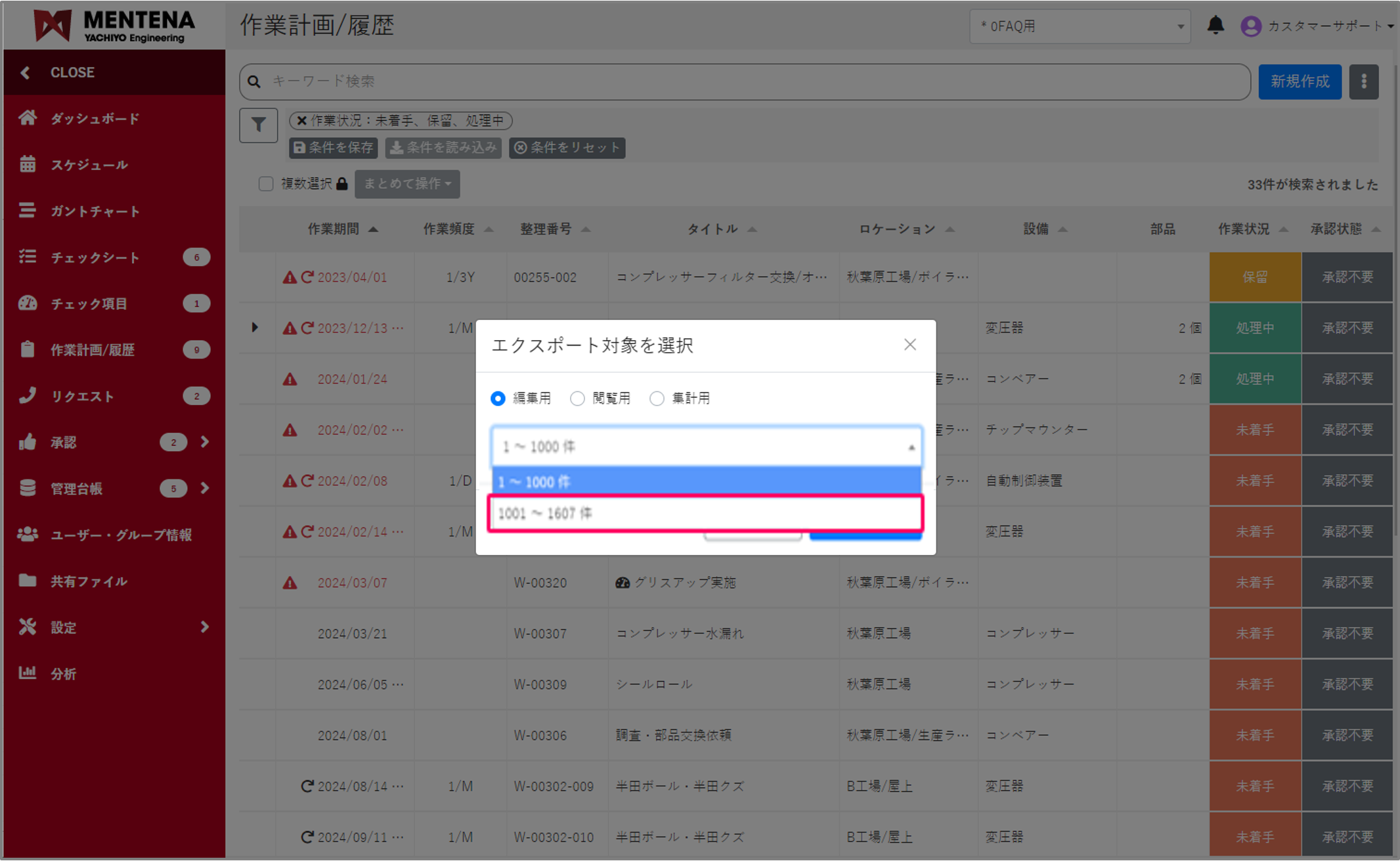
Task: Expand the 設定 sidebar submenu
Action: tap(205, 627)
